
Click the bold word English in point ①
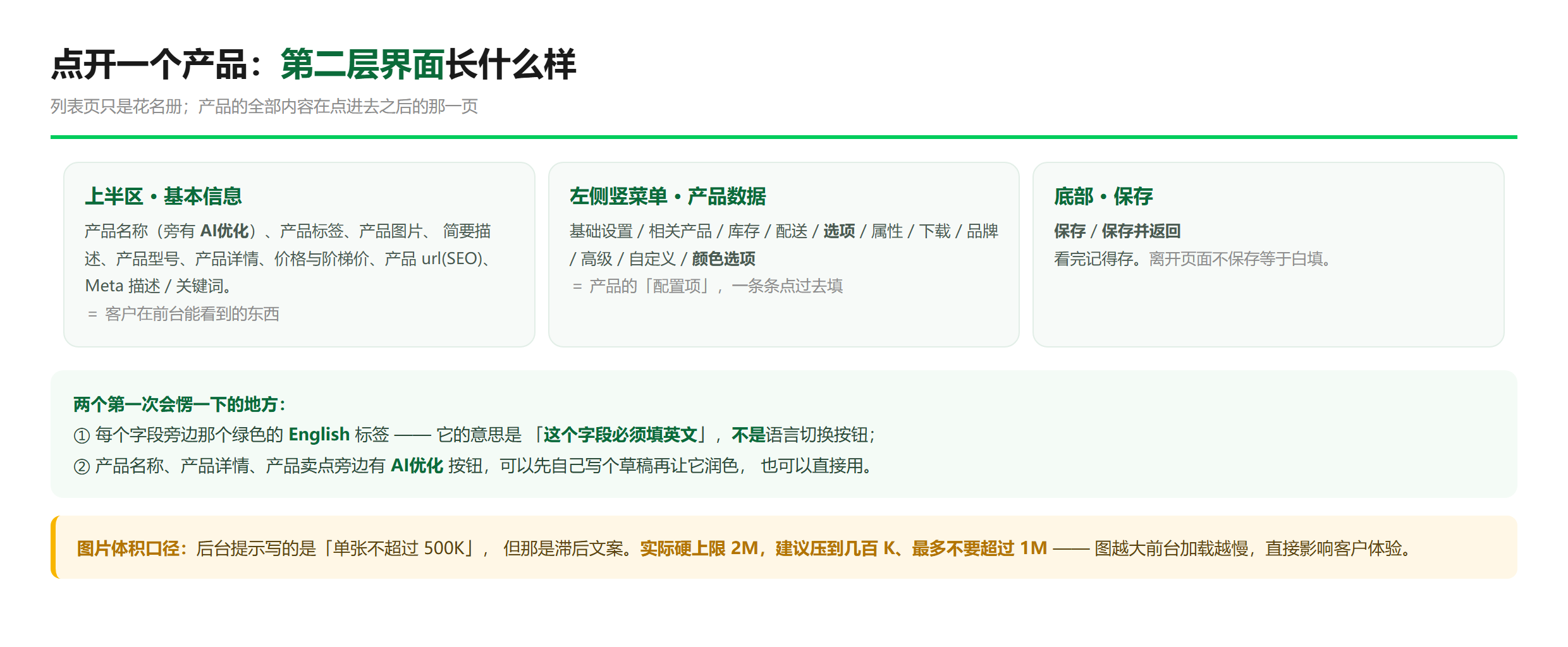click(319, 435)
